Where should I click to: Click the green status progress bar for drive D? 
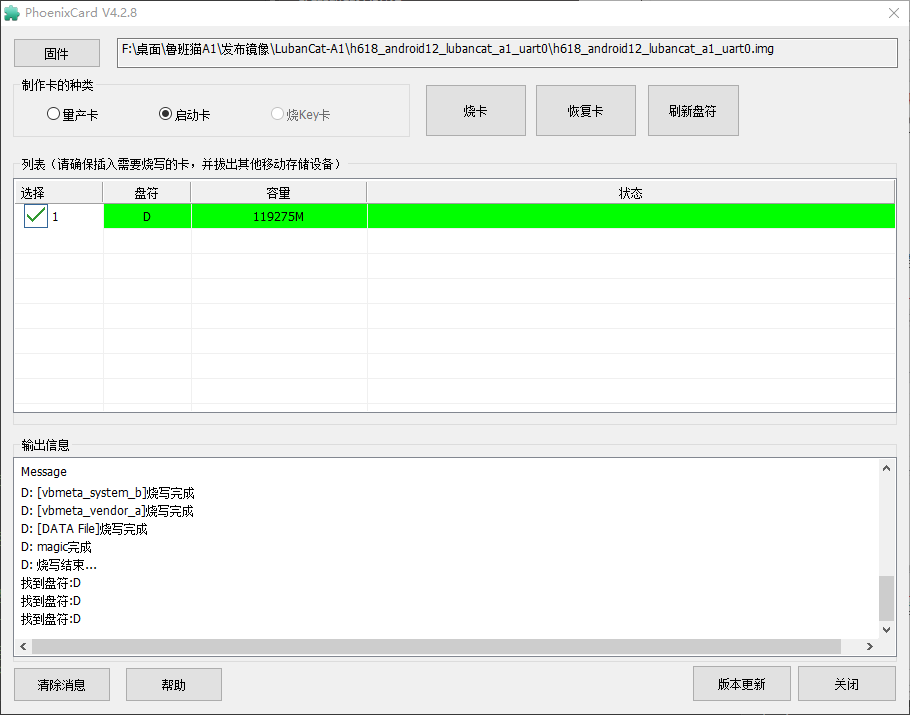(630, 216)
